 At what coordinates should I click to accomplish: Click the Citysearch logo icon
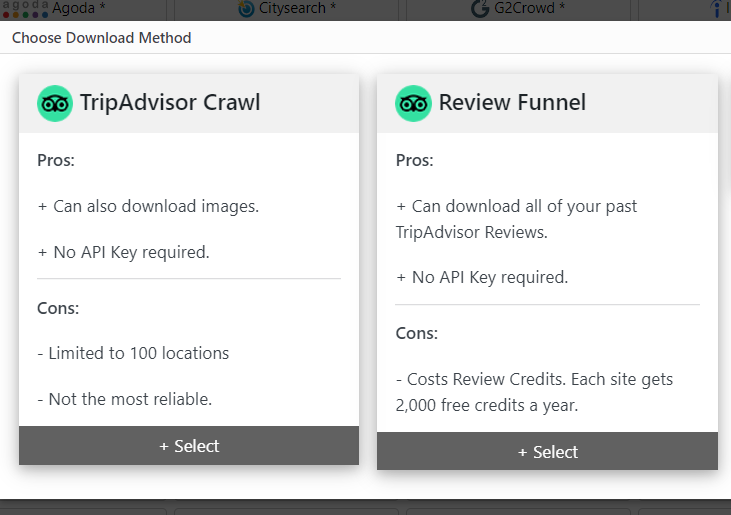[246, 8]
